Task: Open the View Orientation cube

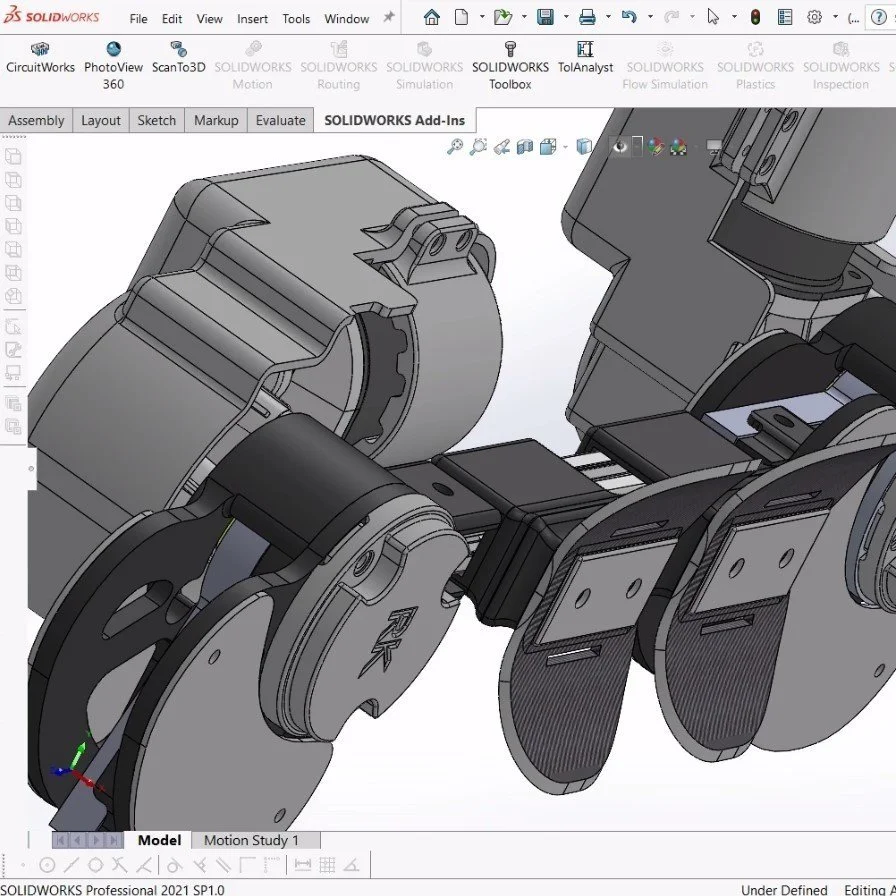Action: point(548,147)
